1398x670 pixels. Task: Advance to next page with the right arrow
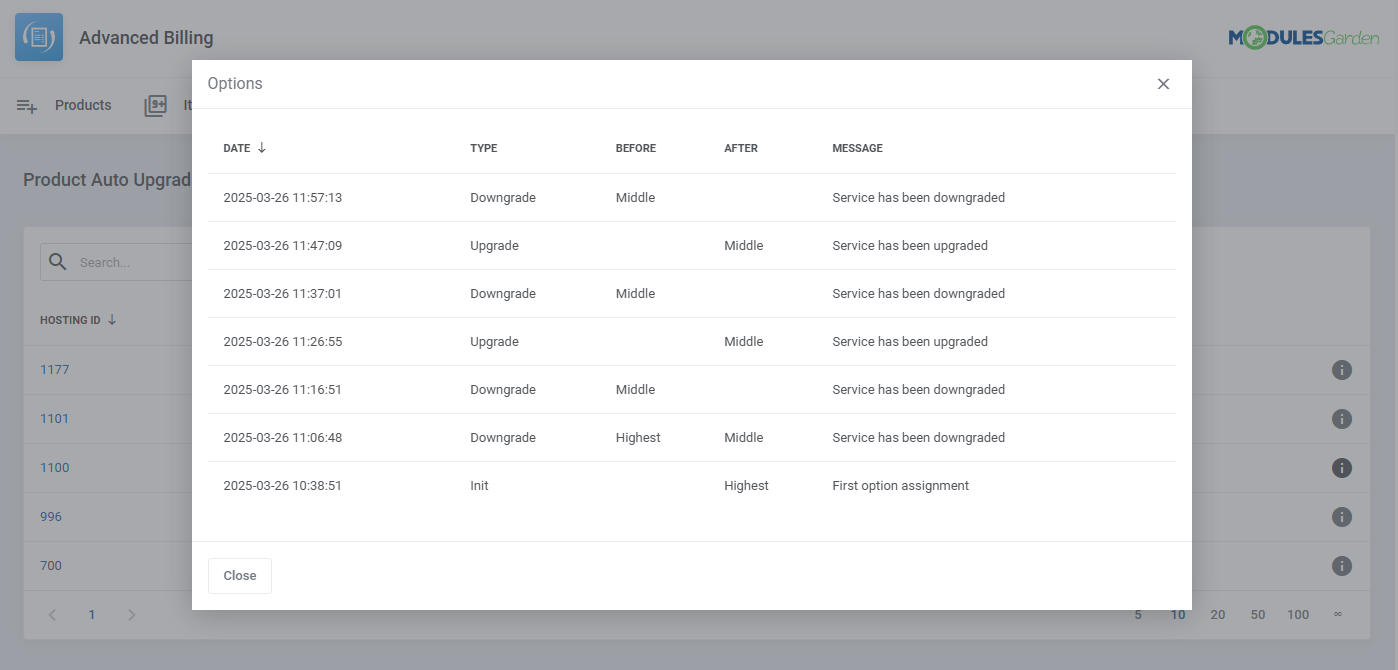coord(131,614)
